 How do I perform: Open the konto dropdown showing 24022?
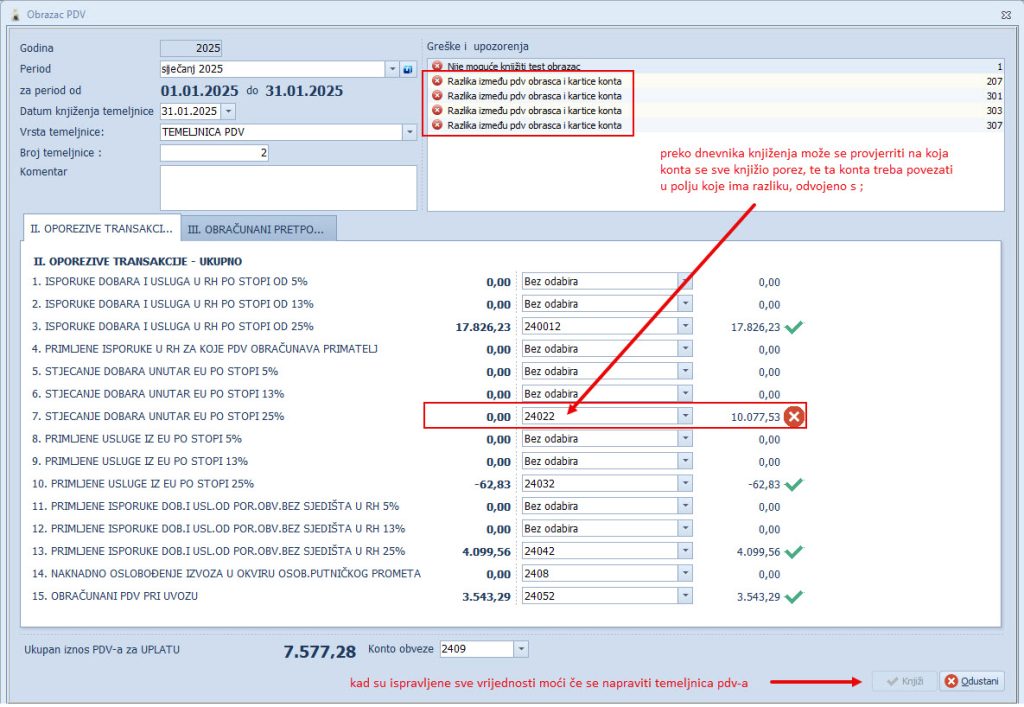[x=685, y=416]
